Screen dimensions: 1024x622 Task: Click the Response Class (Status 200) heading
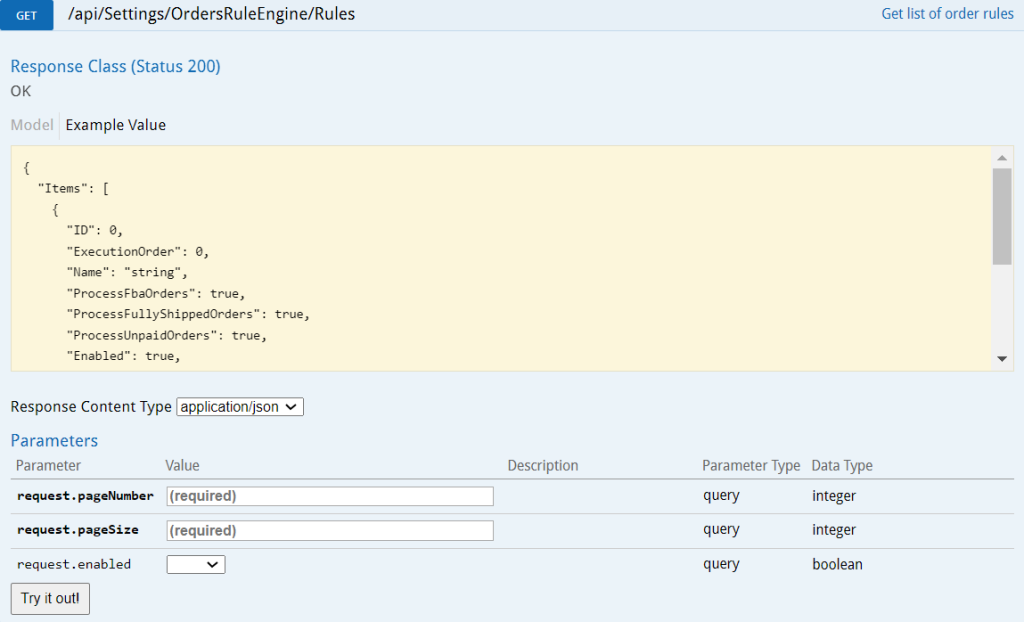115,66
